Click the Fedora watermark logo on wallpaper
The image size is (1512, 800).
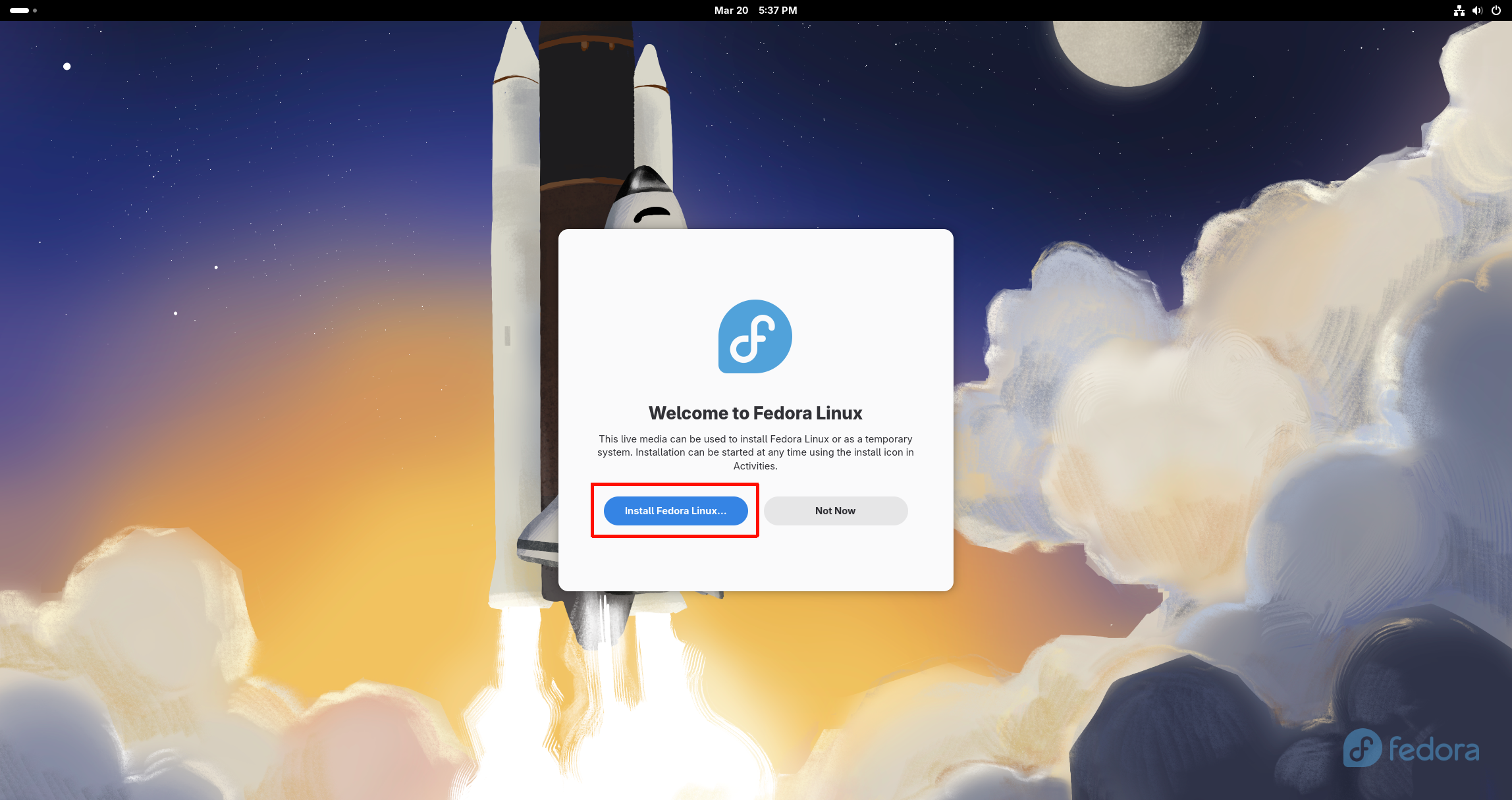(x=1362, y=748)
